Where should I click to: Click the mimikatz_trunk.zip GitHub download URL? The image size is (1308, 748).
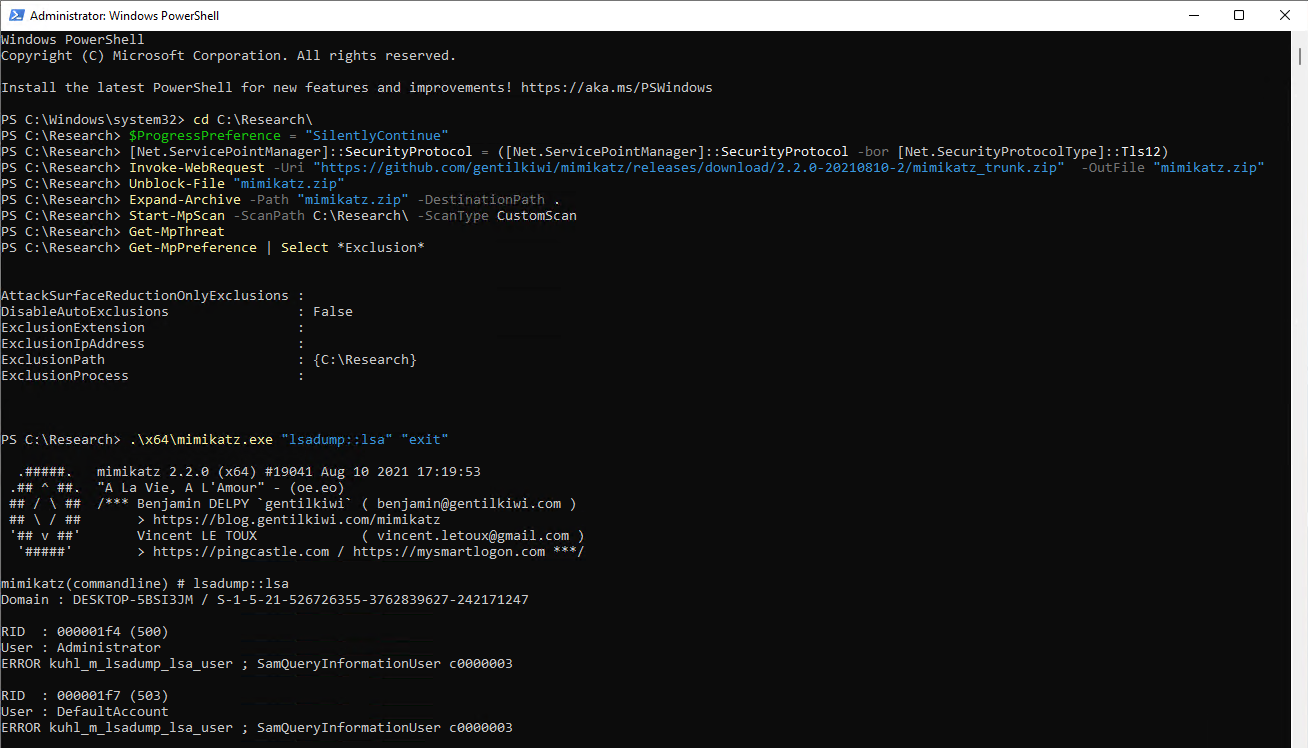[x=689, y=168]
